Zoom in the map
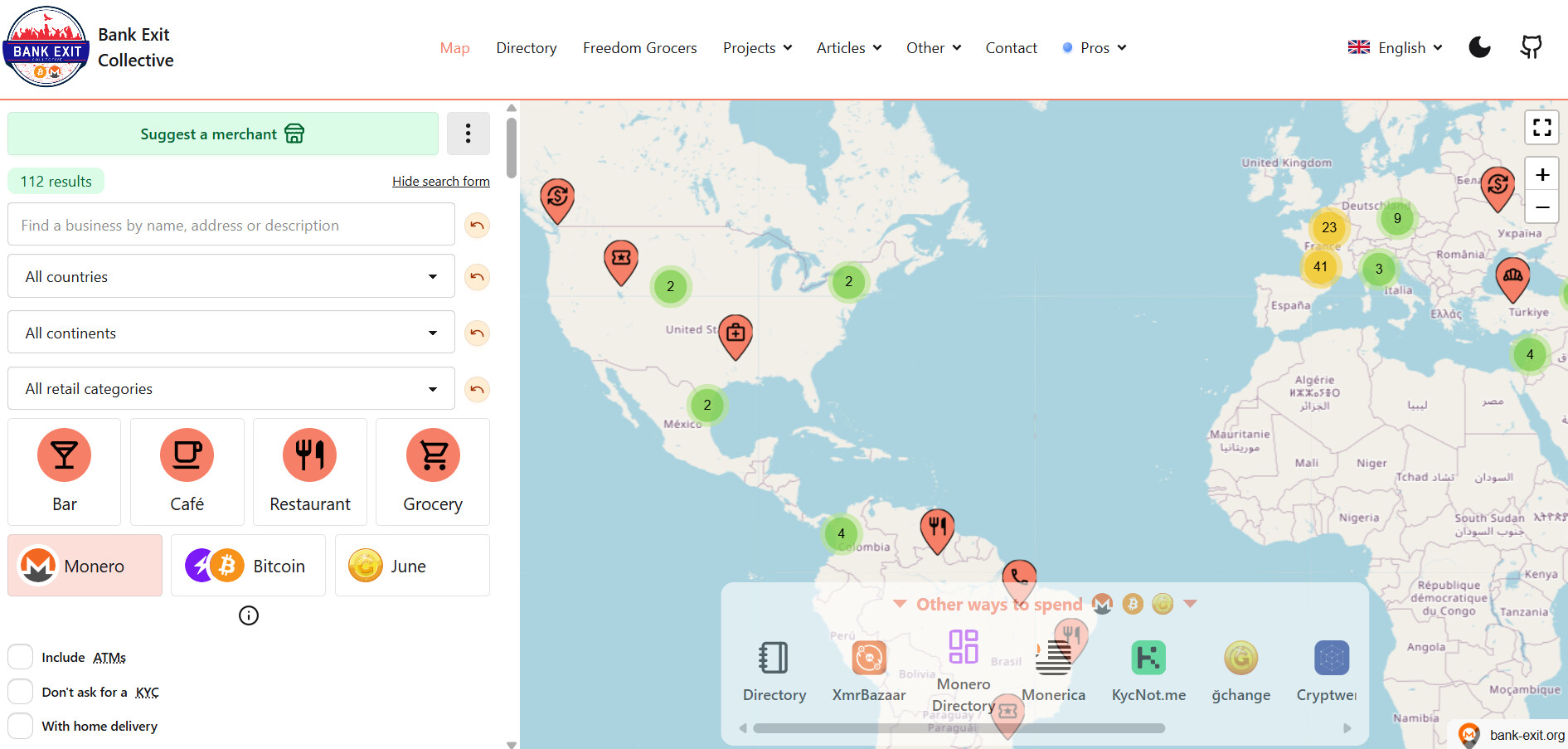Image resolution: width=1568 pixels, height=749 pixels. coord(1541,174)
